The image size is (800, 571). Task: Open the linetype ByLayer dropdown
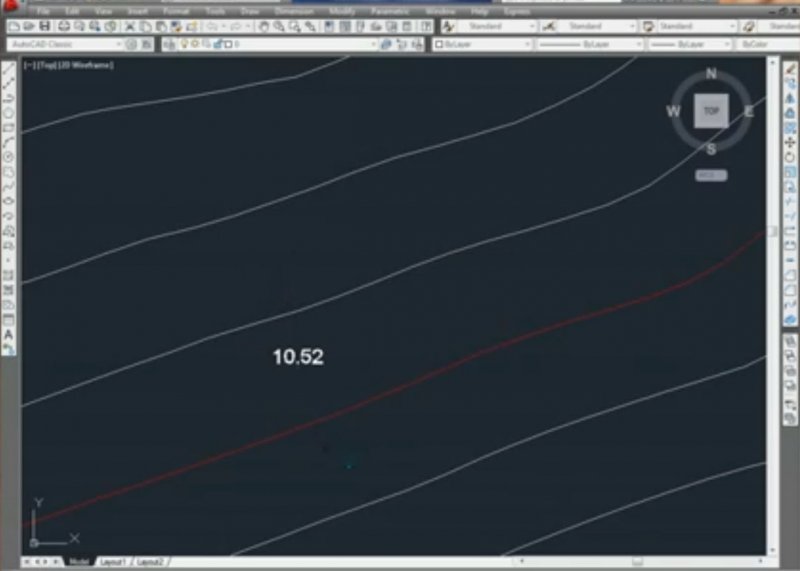pyautogui.click(x=590, y=44)
